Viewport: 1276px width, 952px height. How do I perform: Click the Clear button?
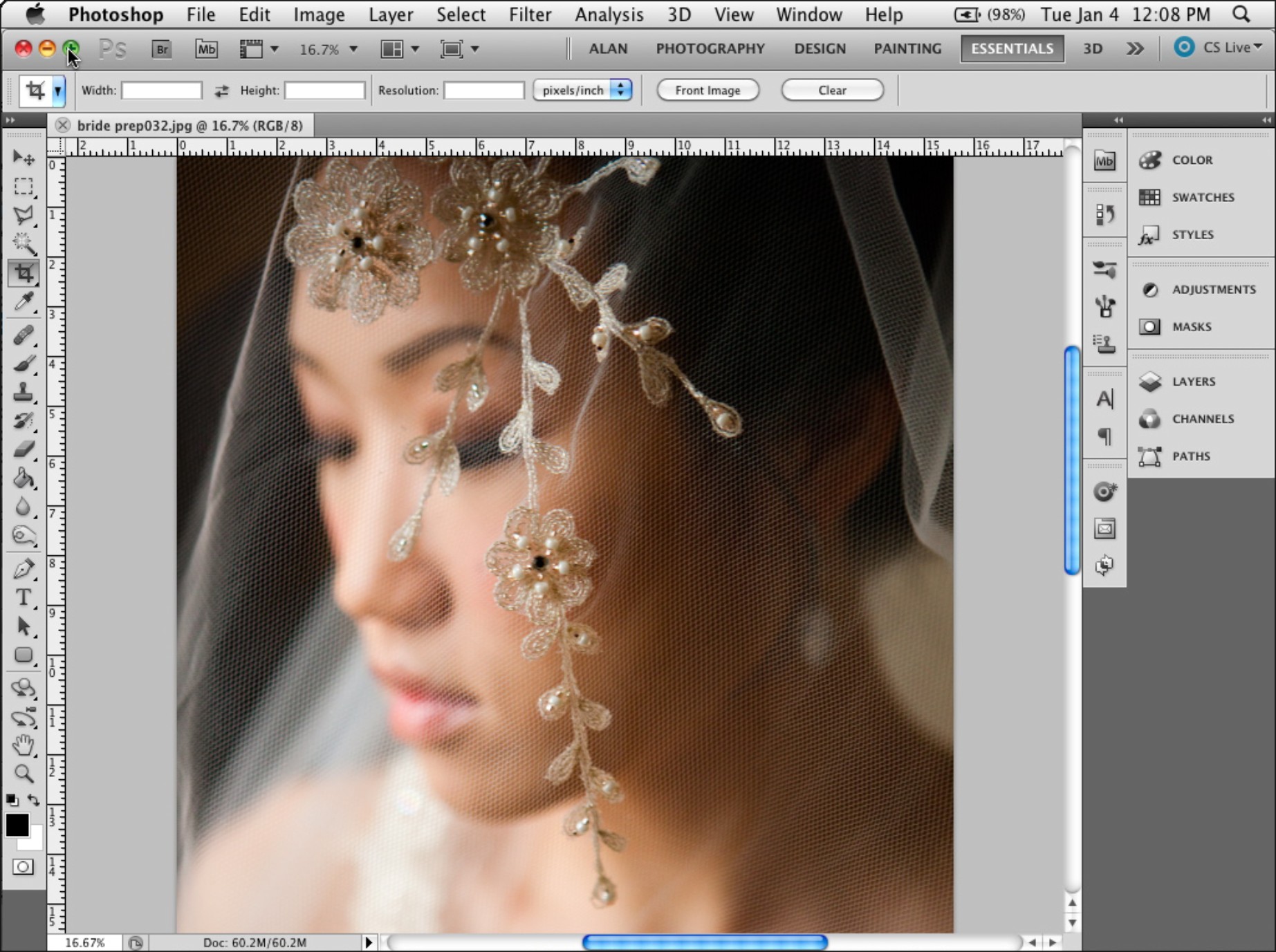pyautogui.click(x=832, y=90)
